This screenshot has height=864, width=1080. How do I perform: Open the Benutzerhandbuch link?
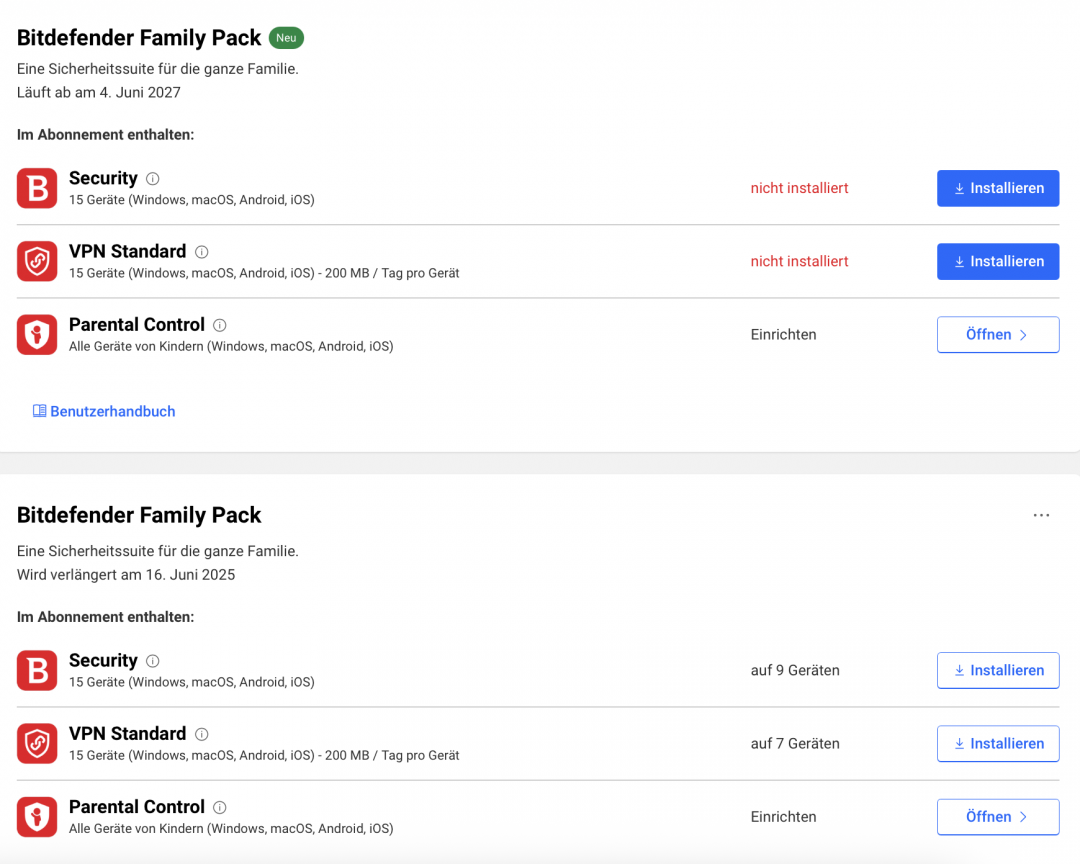click(104, 411)
